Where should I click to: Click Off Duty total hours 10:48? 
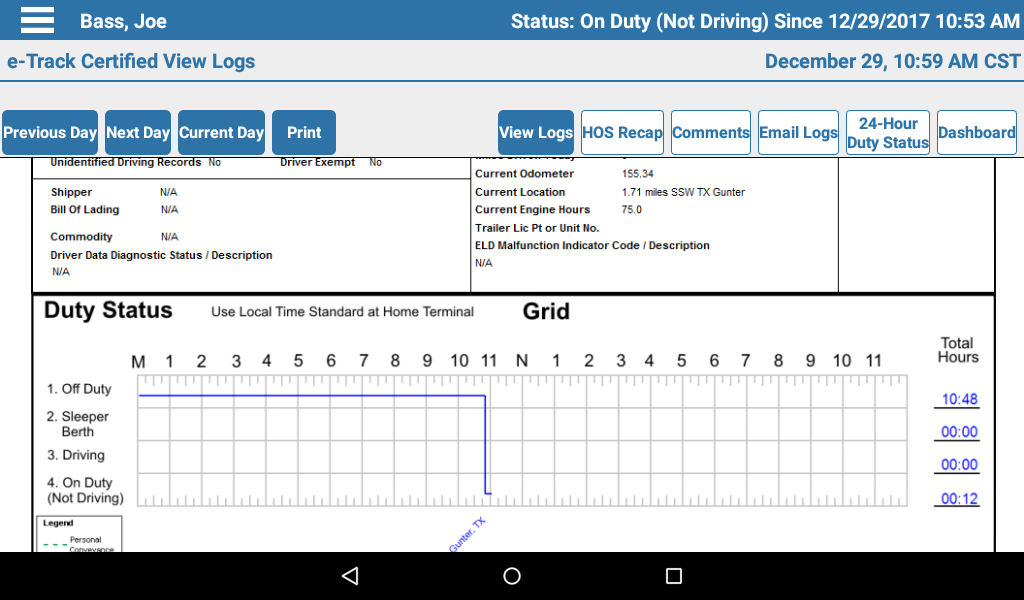tap(959, 399)
